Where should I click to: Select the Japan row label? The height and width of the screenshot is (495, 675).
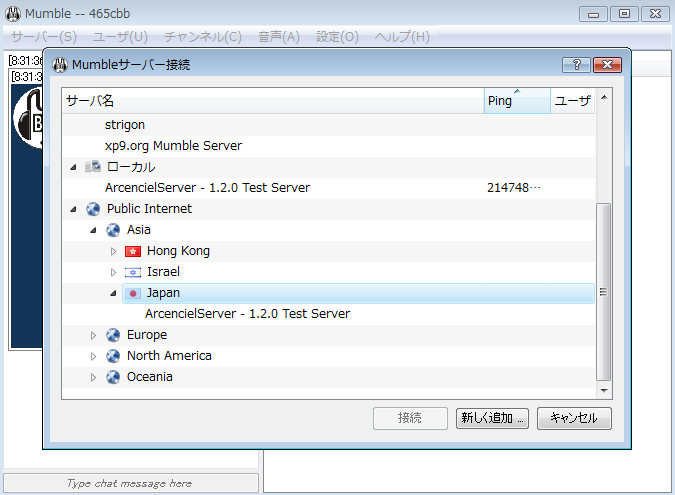[x=164, y=293]
